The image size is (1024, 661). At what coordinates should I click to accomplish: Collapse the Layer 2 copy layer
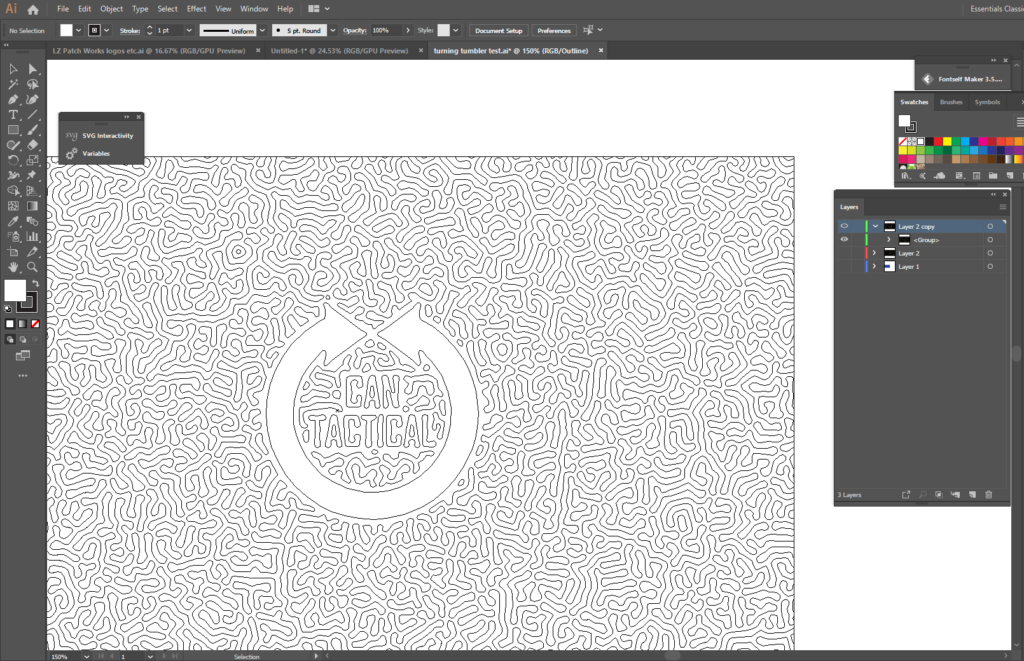pyautogui.click(x=875, y=226)
